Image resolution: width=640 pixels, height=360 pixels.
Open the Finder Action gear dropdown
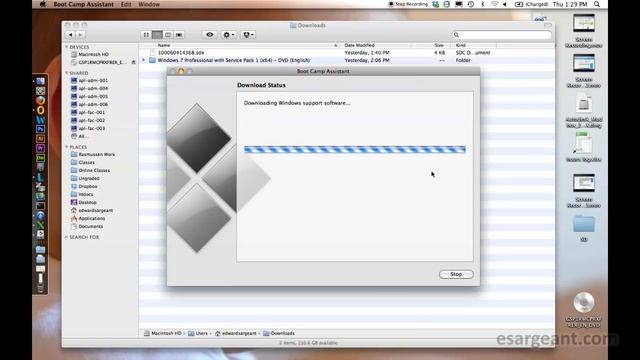click(229, 35)
